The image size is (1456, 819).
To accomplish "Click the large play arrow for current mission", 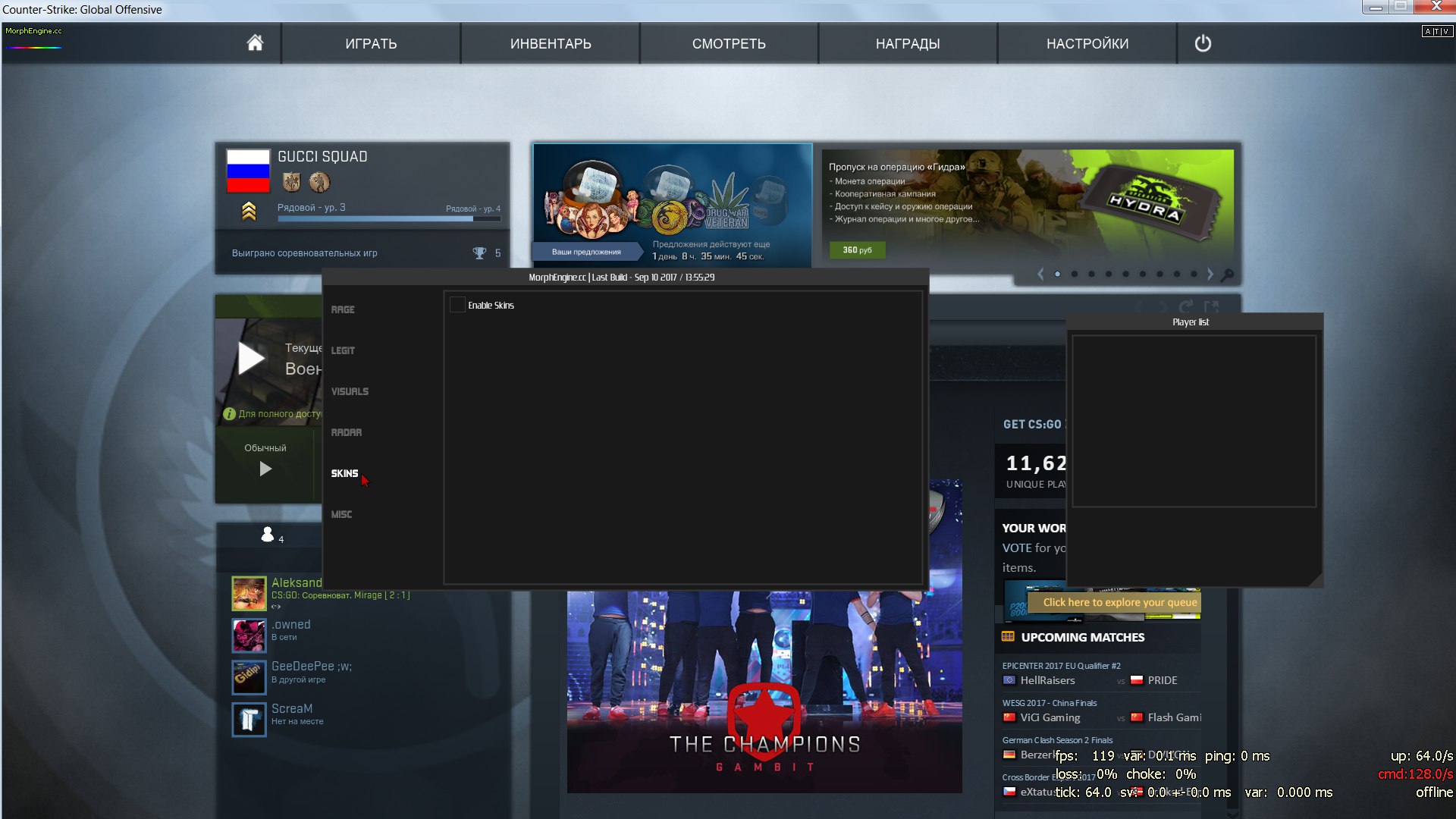I will coord(251,359).
